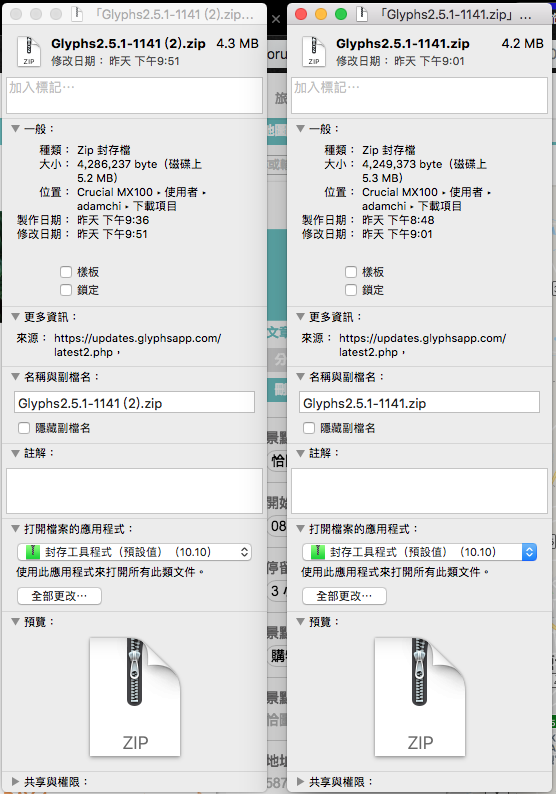Click large ZIP preview image in right window
The width and height of the screenshot is (556, 794).
[x=420, y=697]
